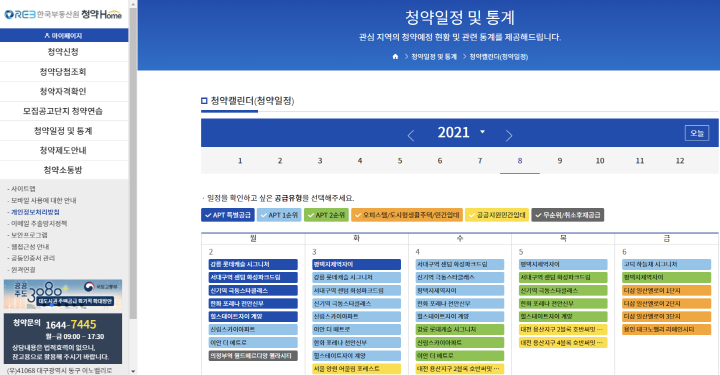
Task: Open the 청약소통방 menu
Action: coord(63,170)
